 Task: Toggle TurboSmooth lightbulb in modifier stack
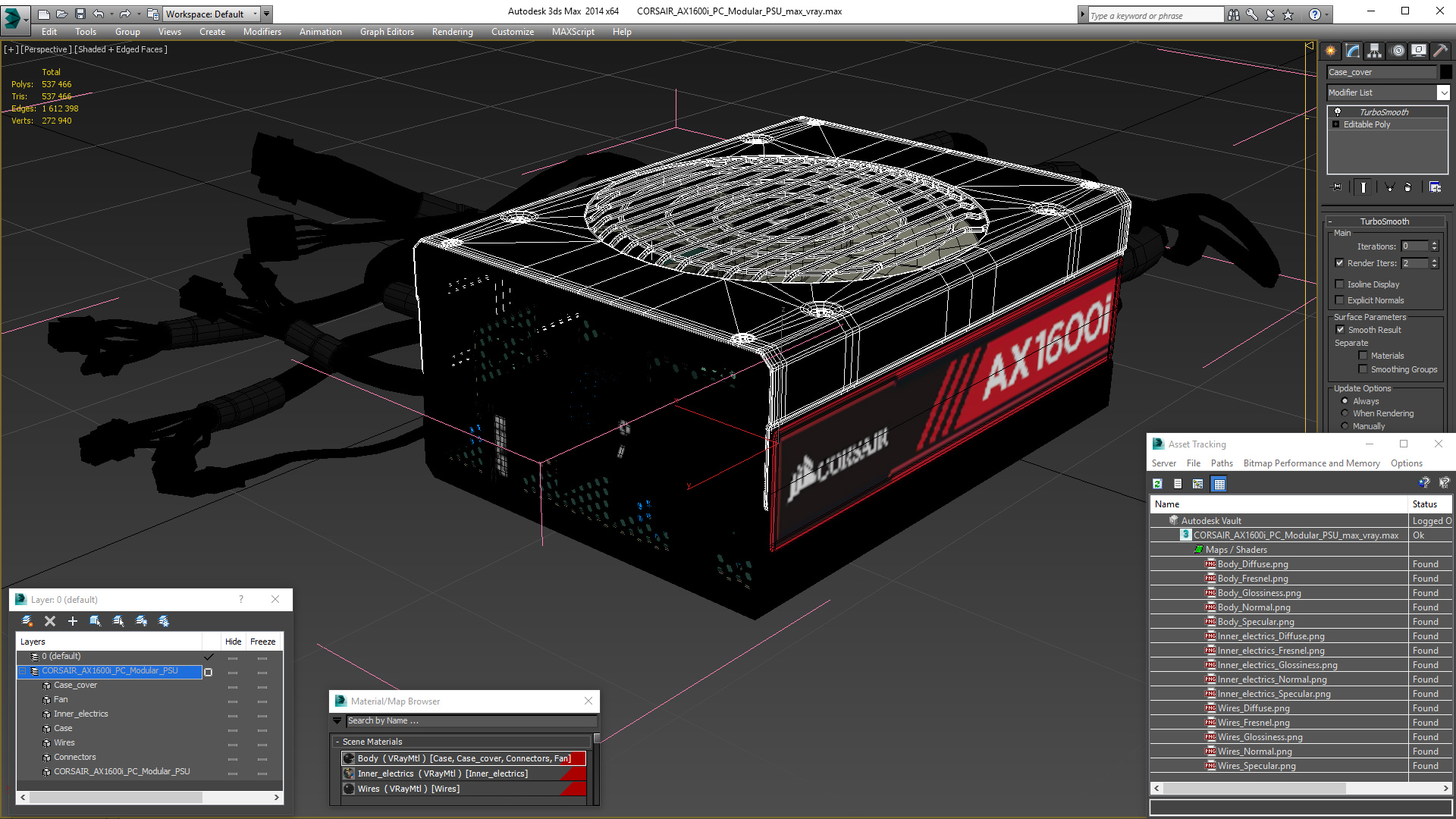tap(1338, 112)
